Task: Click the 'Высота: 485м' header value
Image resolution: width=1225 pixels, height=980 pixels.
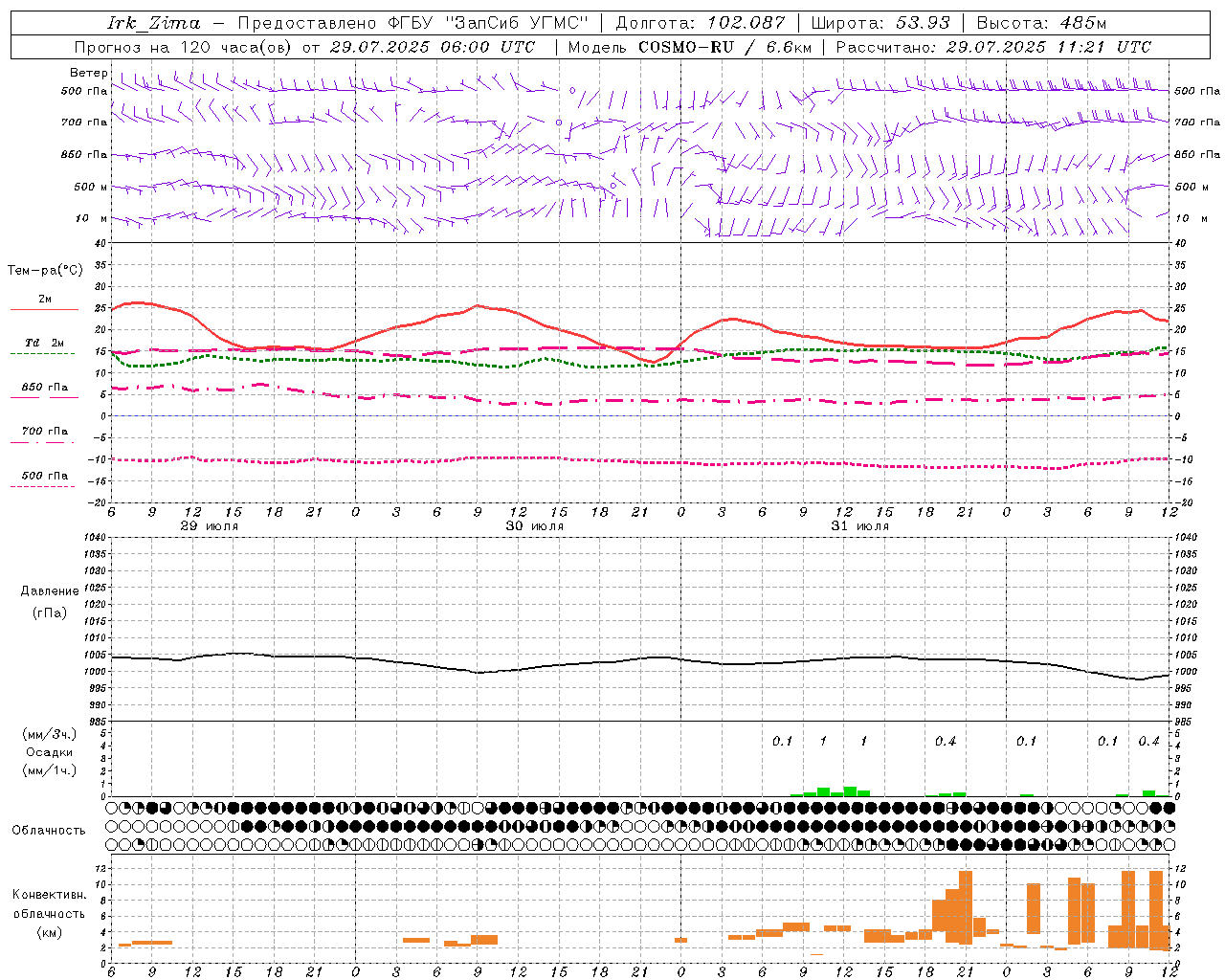Action: (x=1041, y=23)
